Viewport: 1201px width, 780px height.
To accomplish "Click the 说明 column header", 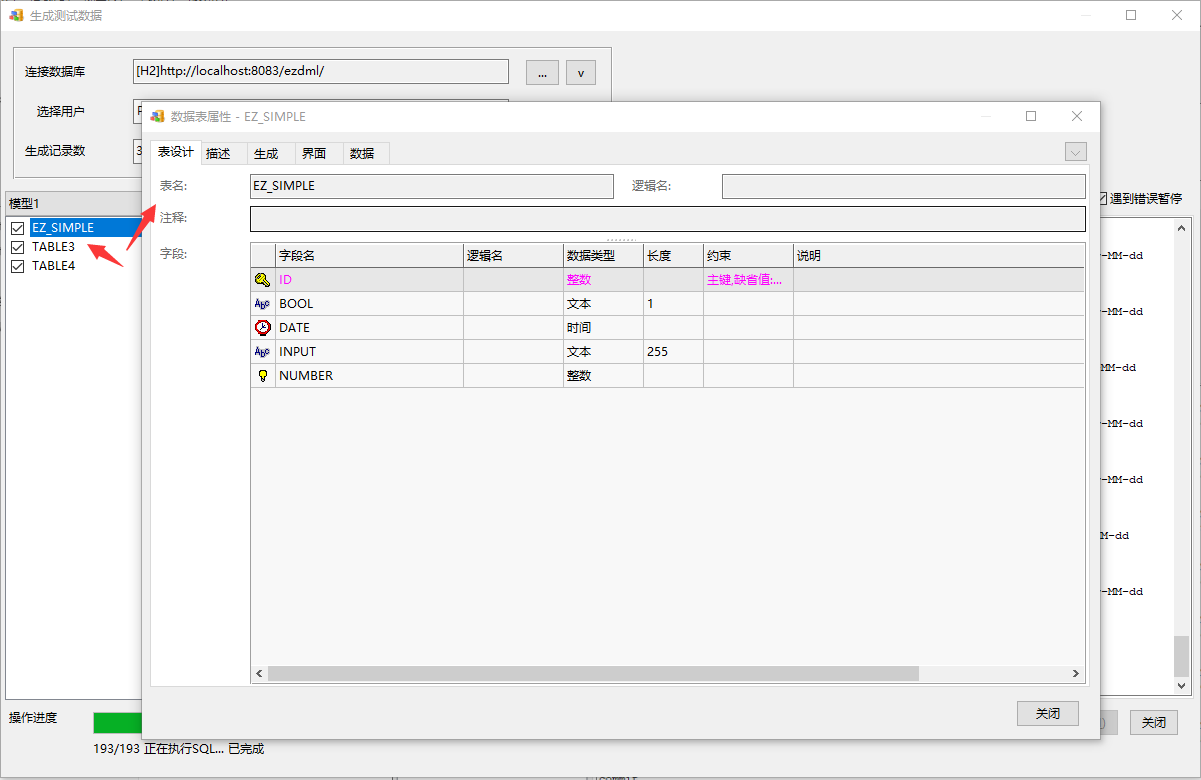I will 939,256.
